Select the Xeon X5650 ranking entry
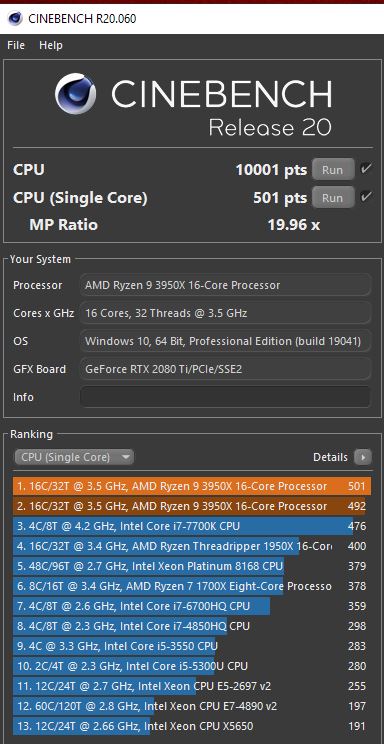Screen dimensions: 384x744 (190, 726)
